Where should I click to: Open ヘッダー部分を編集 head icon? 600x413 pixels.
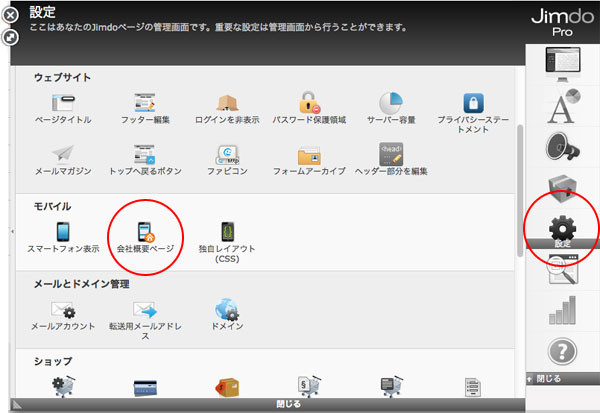coord(391,154)
